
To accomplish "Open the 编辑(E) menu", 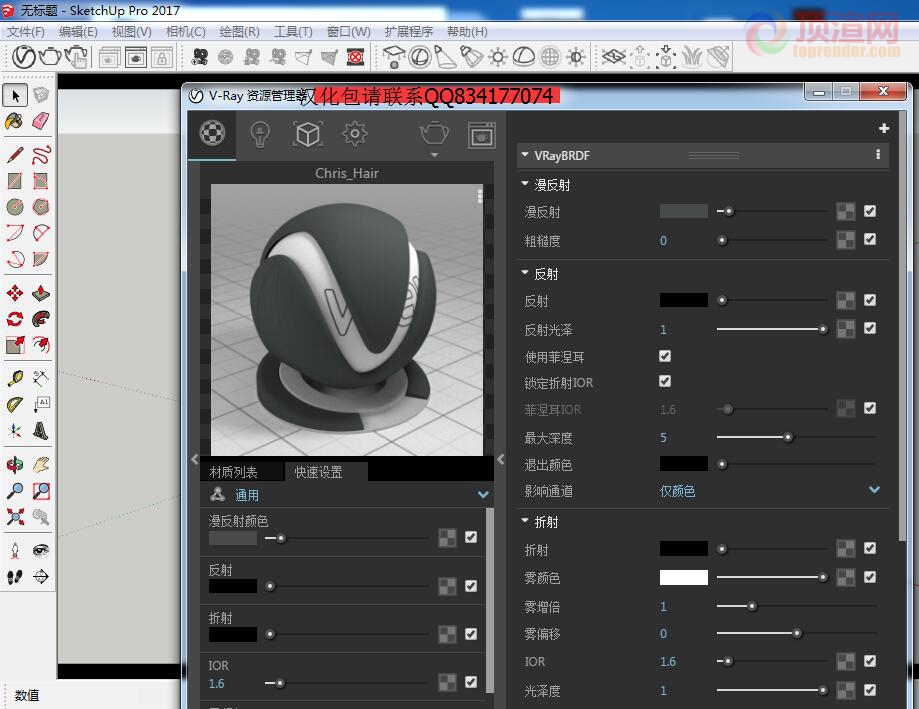I will (x=78, y=32).
